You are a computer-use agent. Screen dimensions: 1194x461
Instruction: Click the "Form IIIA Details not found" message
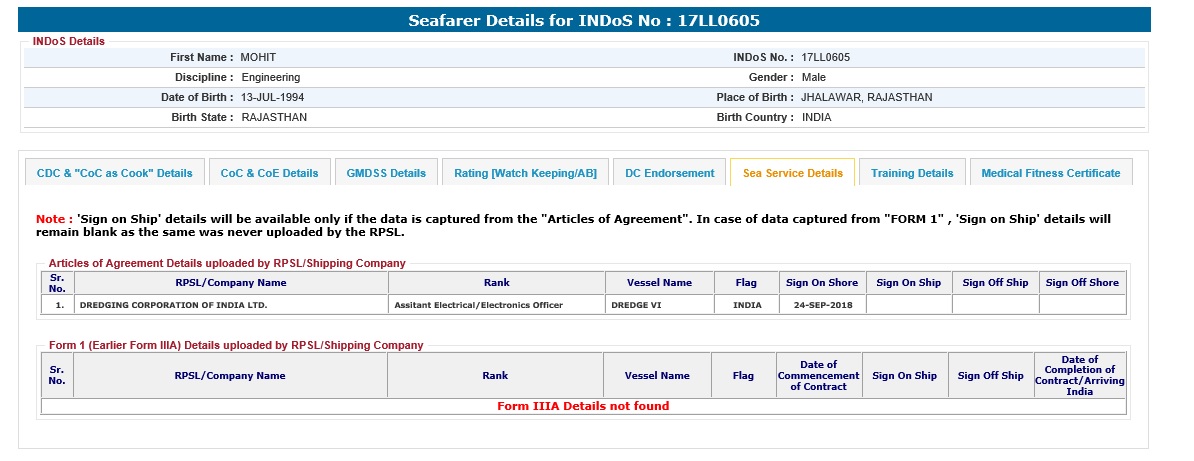[583, 406]
